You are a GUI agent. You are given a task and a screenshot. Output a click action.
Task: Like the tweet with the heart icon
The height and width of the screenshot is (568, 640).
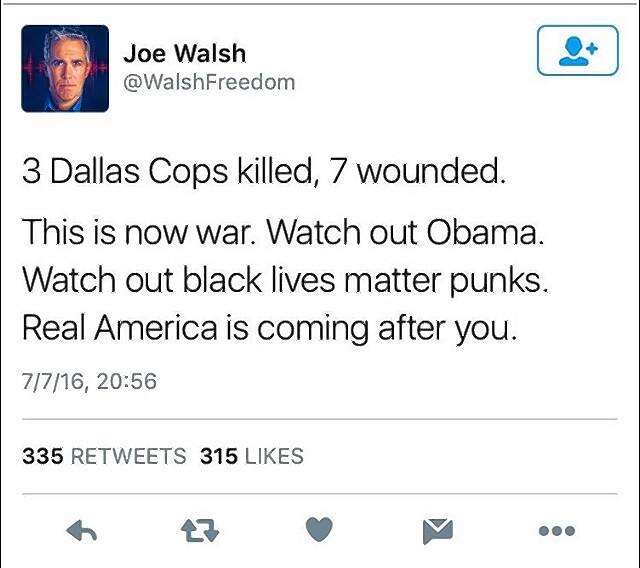click(319, 529)
